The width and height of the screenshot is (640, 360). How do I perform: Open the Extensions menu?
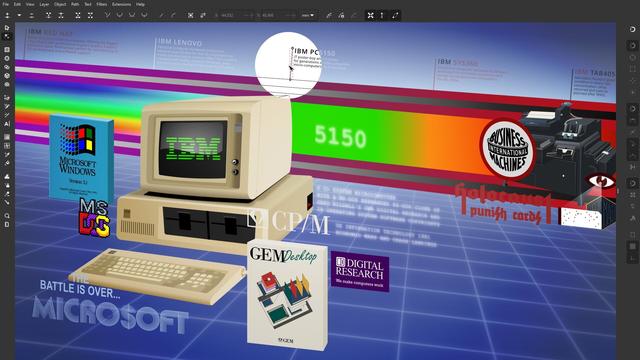(x=121, y=4)
